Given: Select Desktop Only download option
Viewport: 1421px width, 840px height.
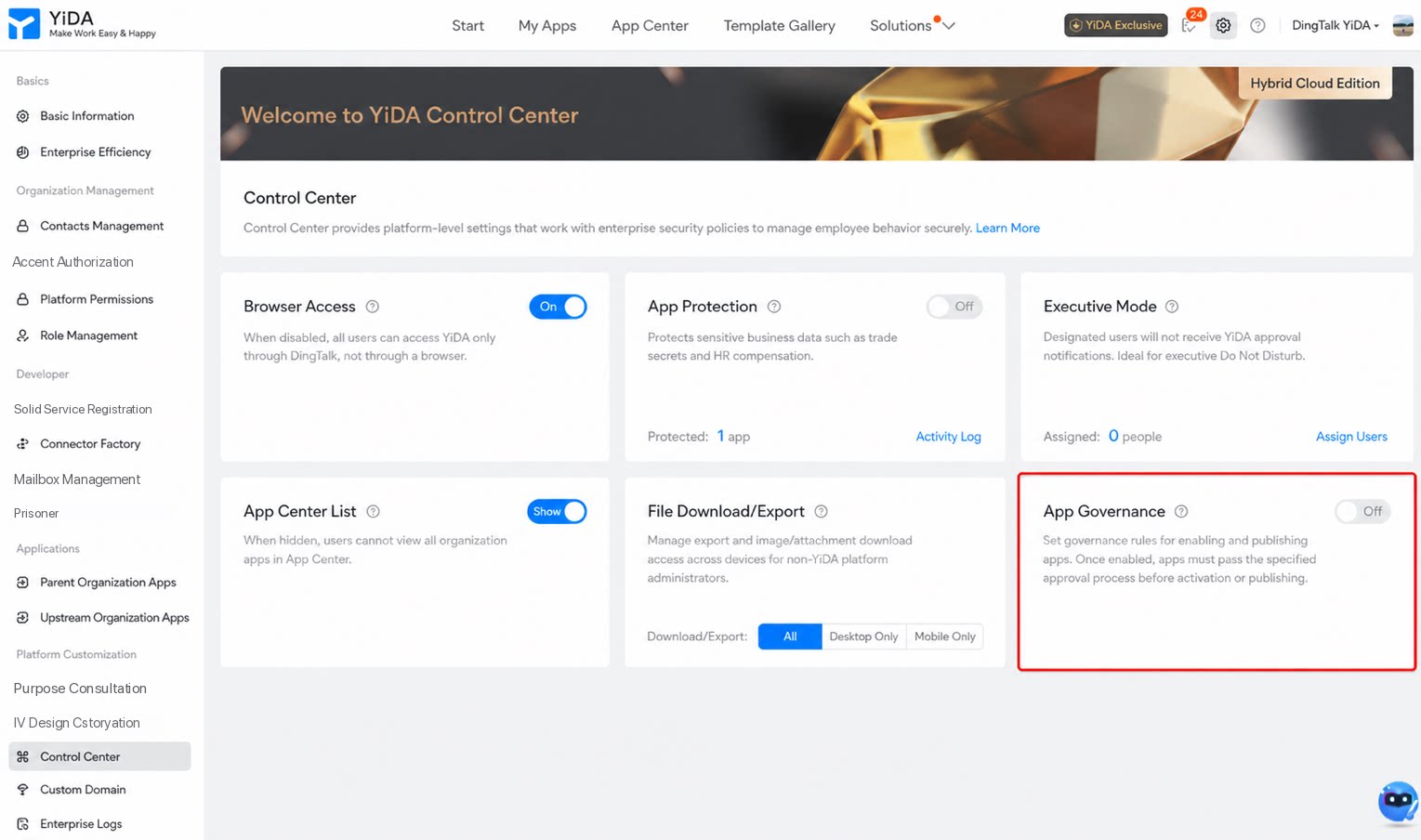Looking at the screenshot, I should (x=863, y=637).
